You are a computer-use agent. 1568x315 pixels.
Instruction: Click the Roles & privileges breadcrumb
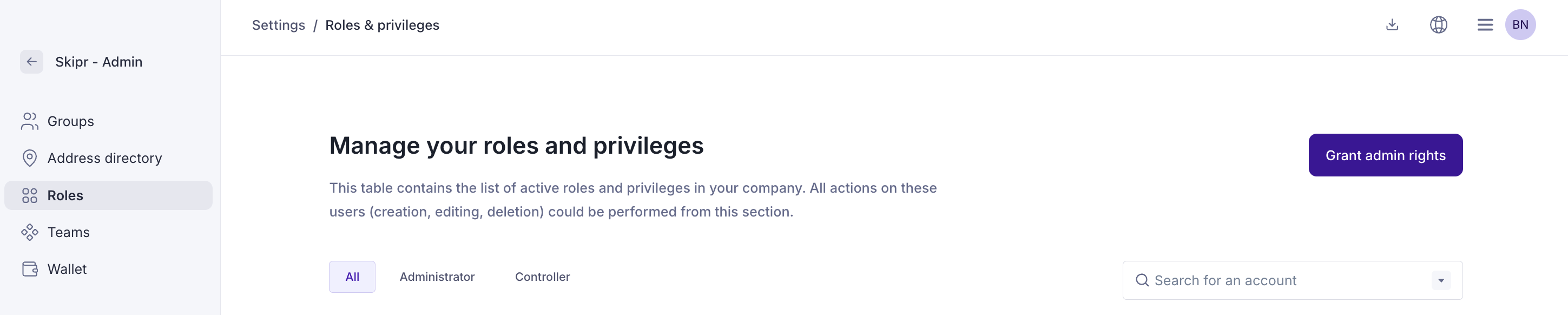click(x=382, y=25)
